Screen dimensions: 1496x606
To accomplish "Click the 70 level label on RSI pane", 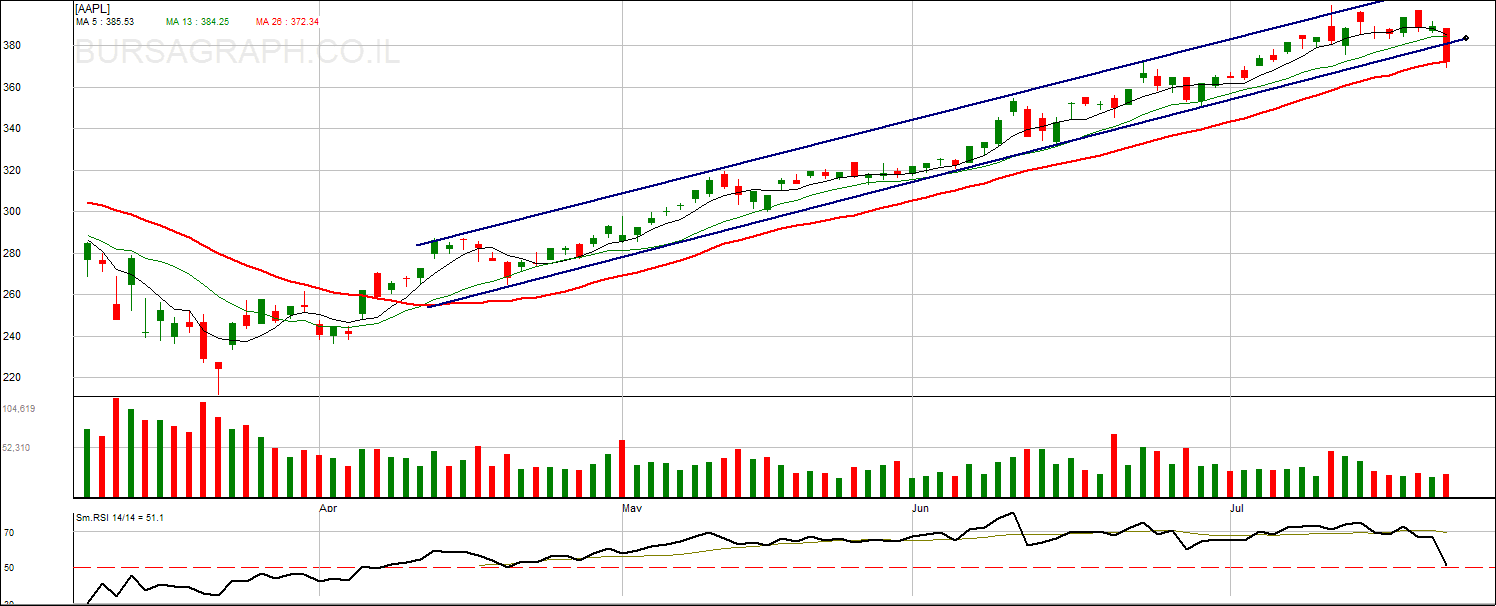I will pos(8,534).
